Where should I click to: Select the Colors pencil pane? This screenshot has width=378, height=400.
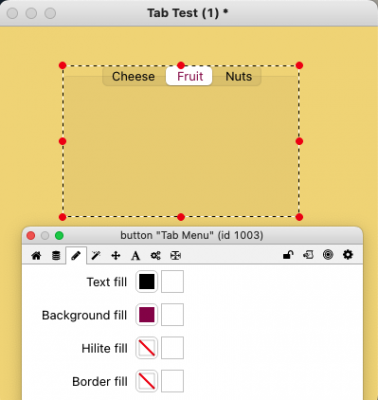click(76, 256)
